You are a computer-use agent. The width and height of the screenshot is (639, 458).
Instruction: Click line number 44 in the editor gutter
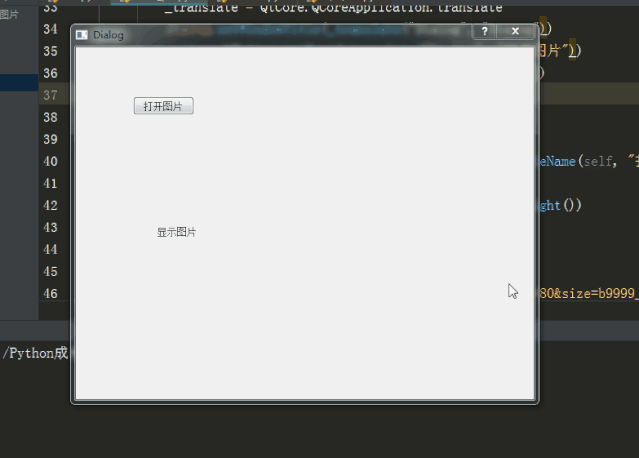click(x=51, y=249)
